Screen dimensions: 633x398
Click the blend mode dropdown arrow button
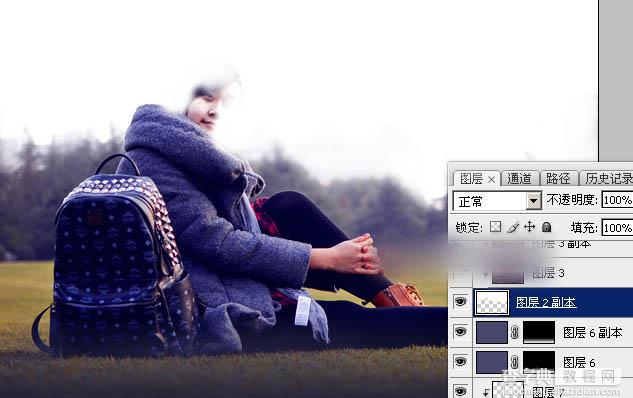534,201
